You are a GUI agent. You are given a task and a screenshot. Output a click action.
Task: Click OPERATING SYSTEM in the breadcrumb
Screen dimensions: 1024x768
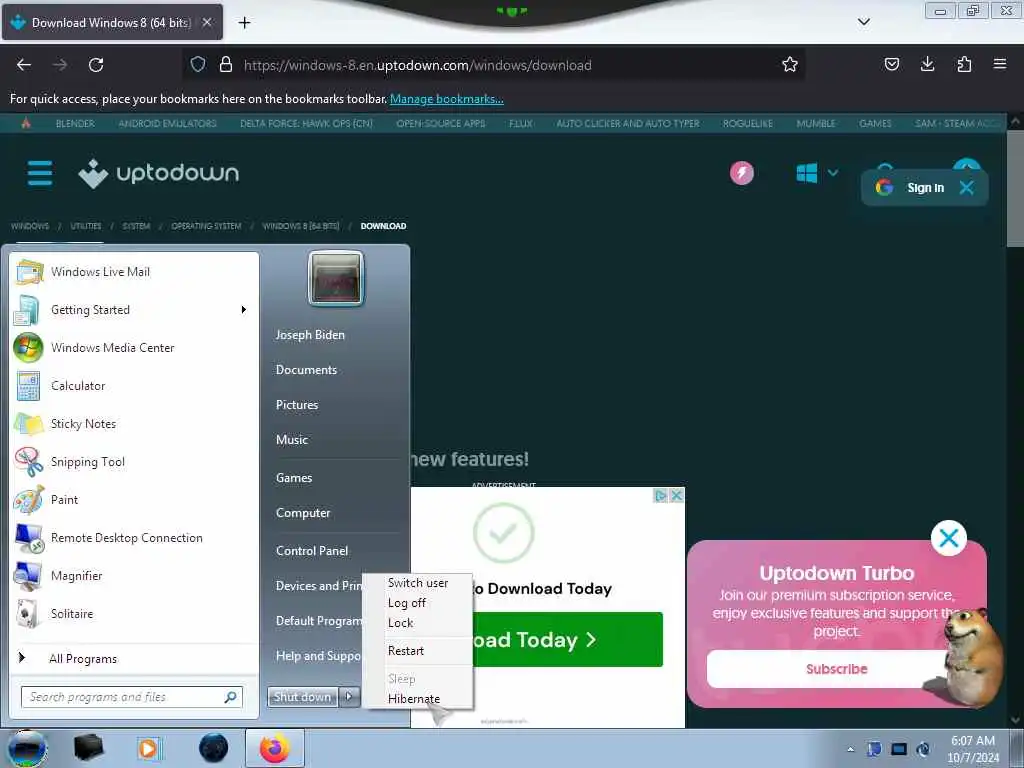pos(206,226)
